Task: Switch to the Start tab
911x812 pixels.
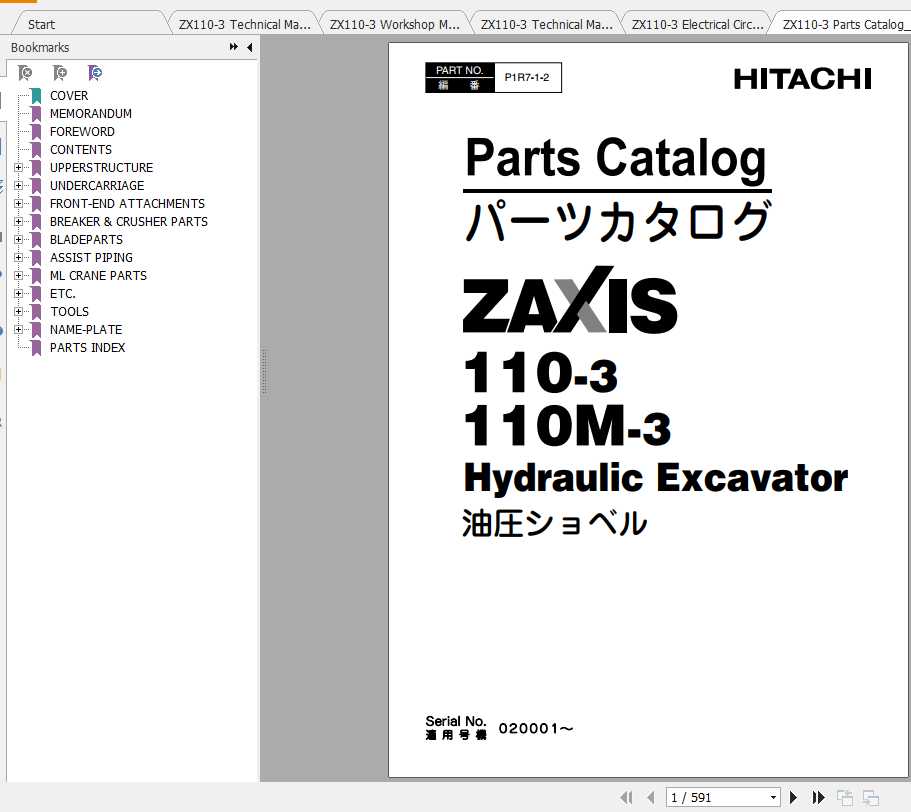Action: (40, 23)
